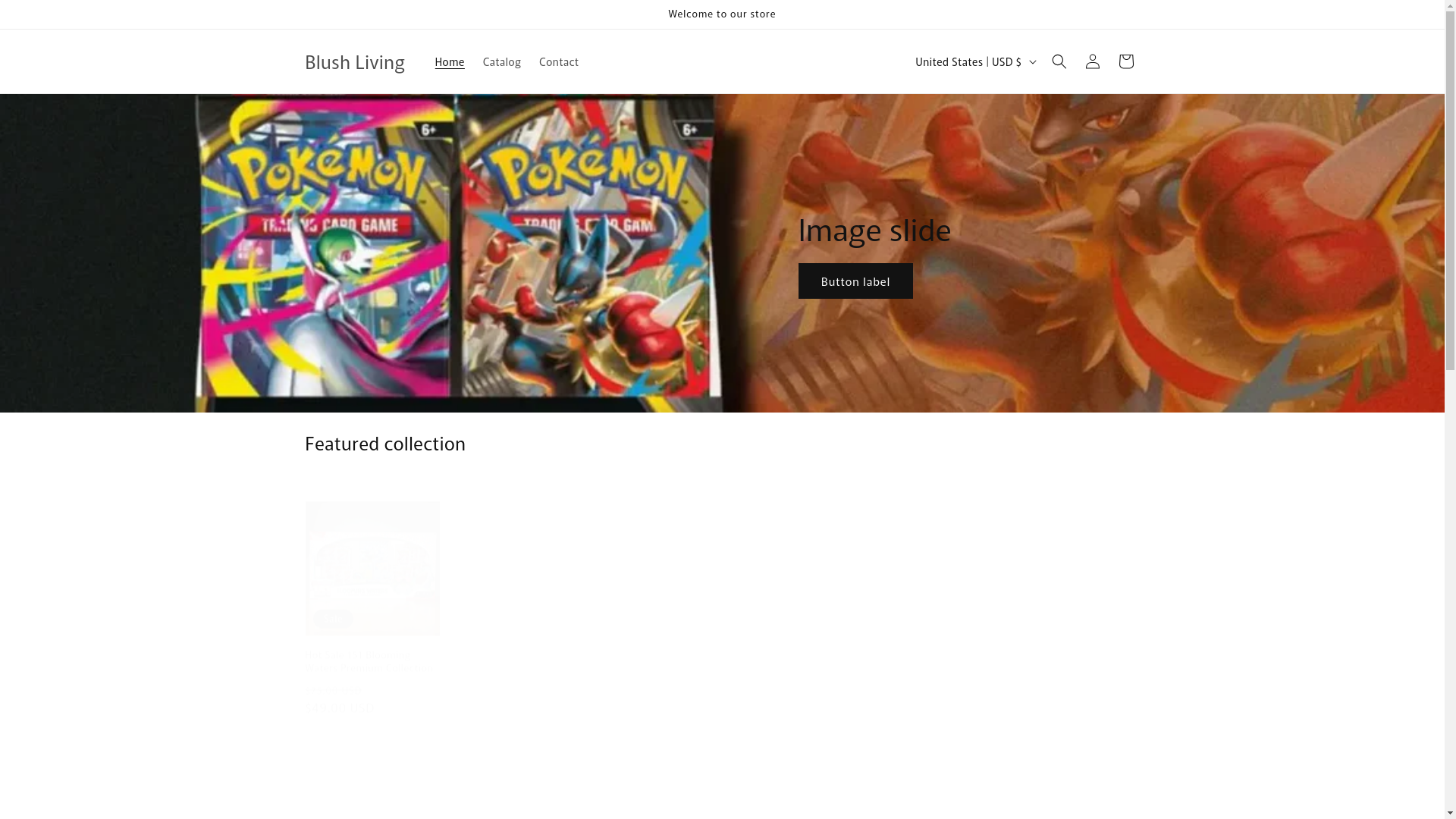Click the account log in icon
Screen dimensions: 1456x819
coord(1092,61)
